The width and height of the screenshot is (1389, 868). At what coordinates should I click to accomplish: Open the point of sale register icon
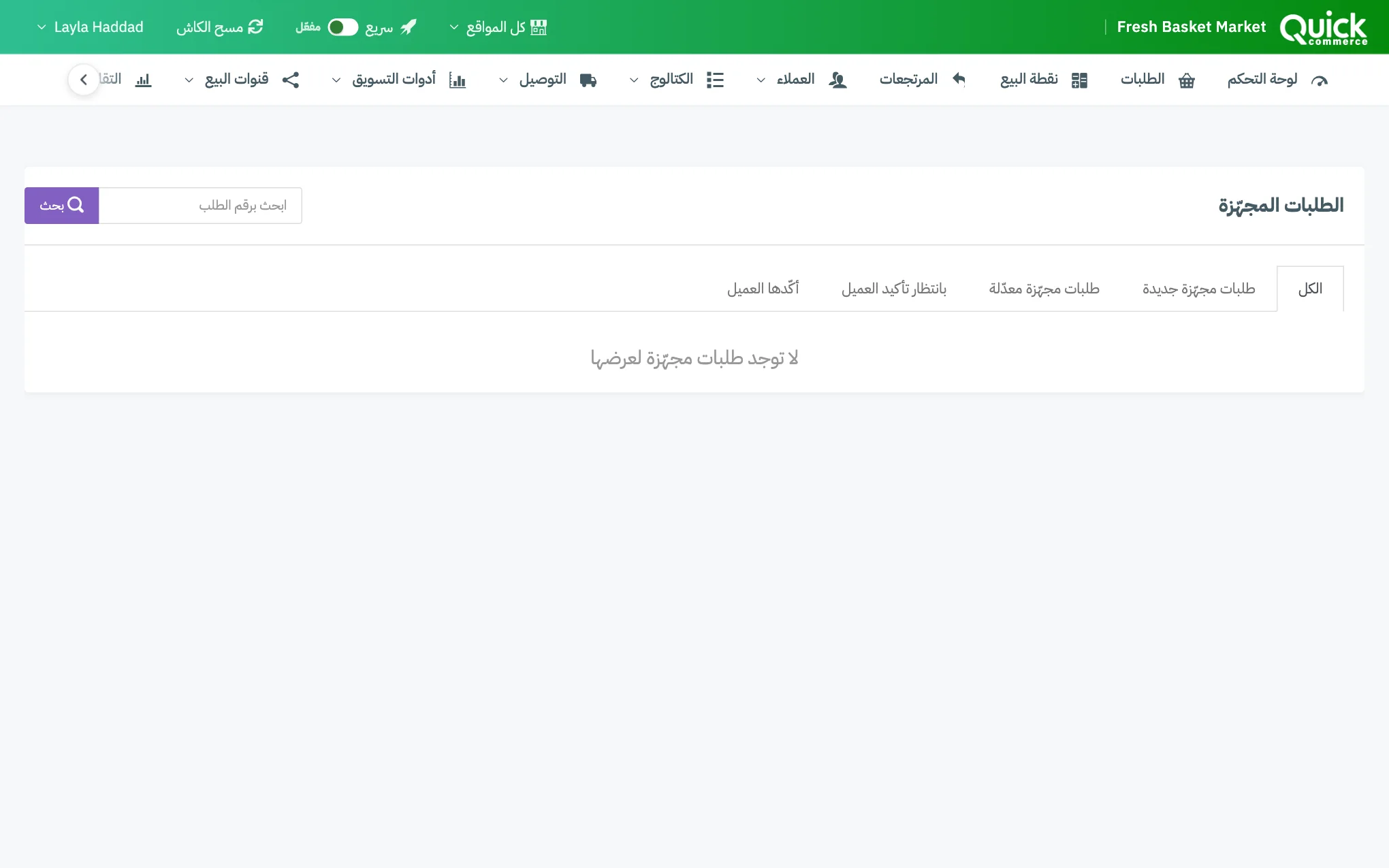point(1079,80)
